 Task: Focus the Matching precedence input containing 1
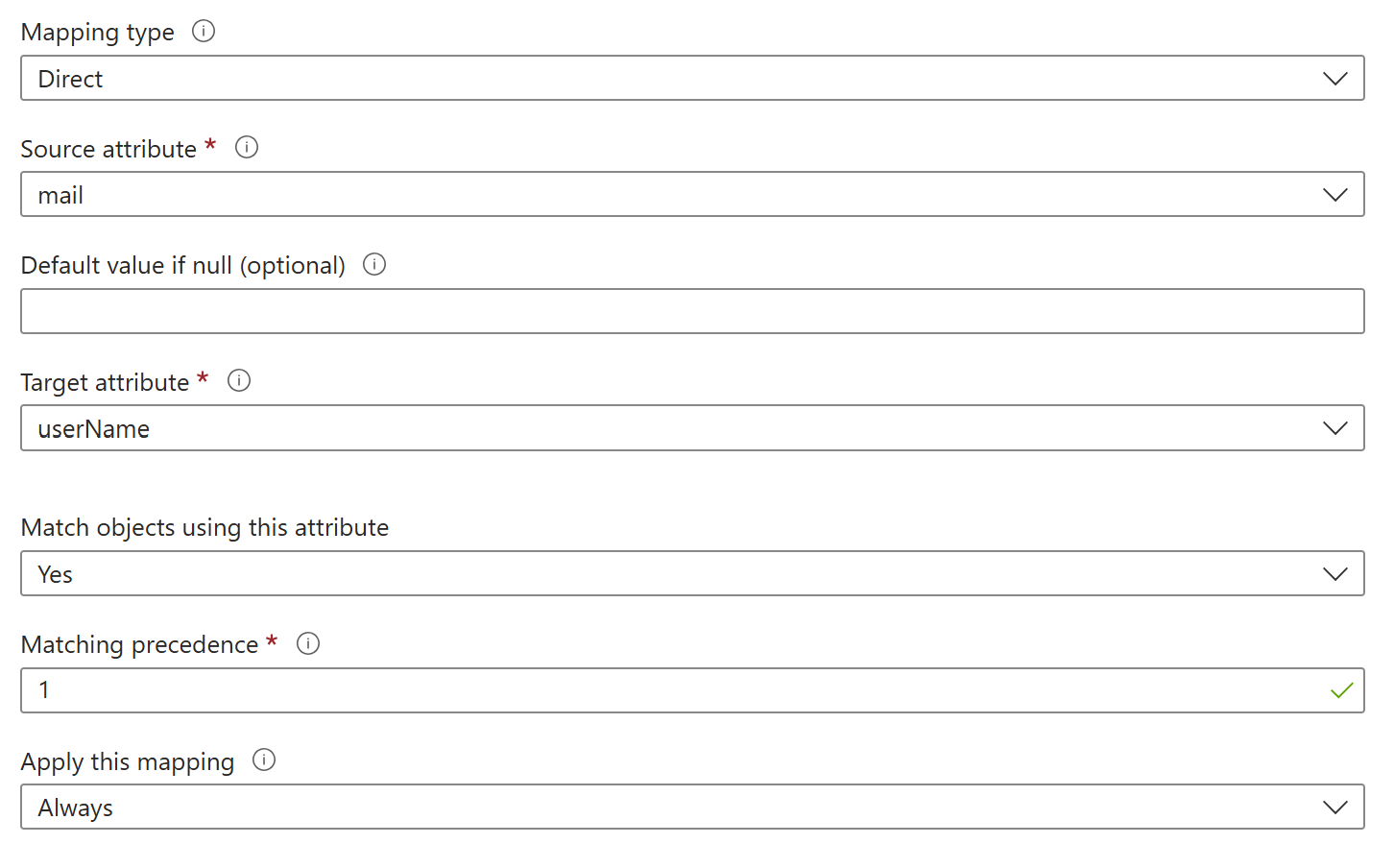click(672, 690)
